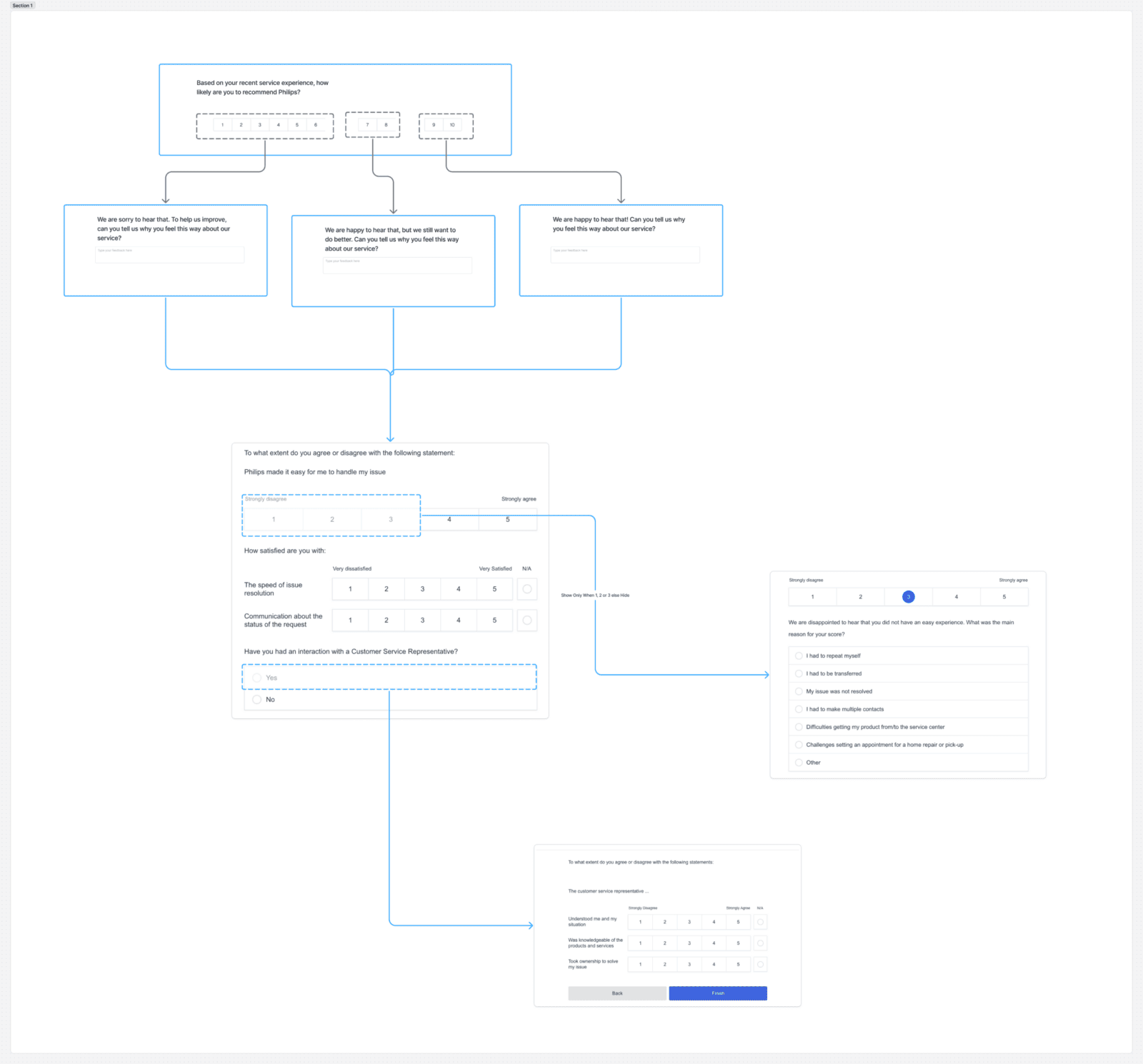Select 4 on 'Philips made it easy' scale
The width and height of the screenshot is (1143, 1064).
click(449, 519)
